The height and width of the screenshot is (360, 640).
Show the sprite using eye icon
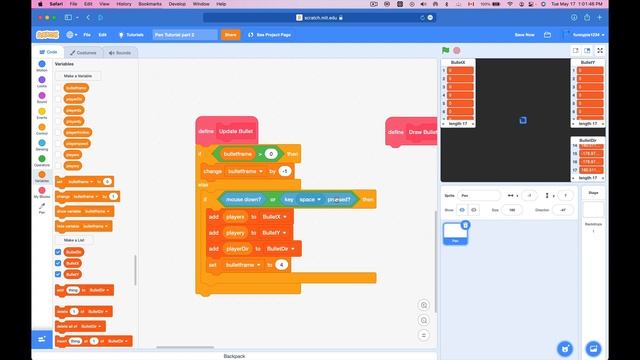click(462, 210)
